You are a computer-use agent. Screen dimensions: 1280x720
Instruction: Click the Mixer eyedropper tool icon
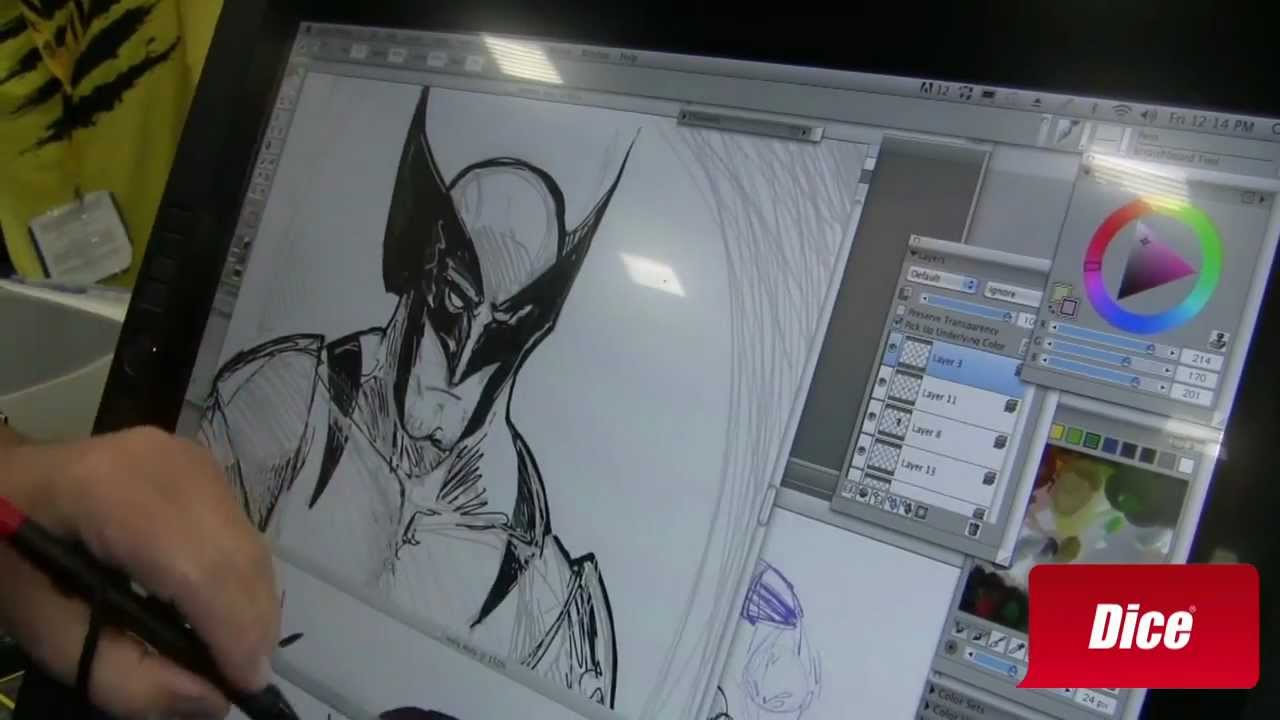[1016, 648]
